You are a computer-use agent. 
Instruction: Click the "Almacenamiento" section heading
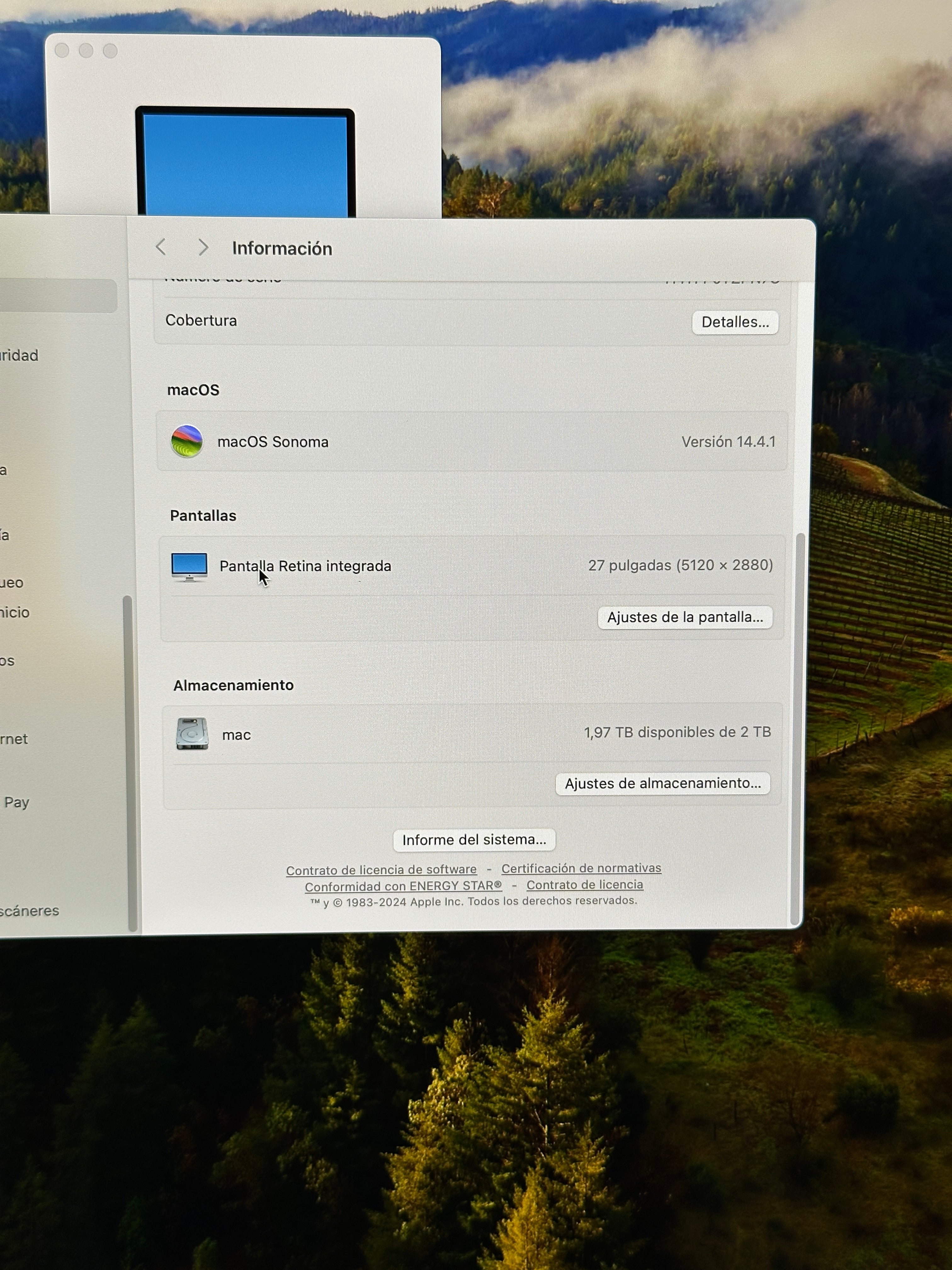234,685
